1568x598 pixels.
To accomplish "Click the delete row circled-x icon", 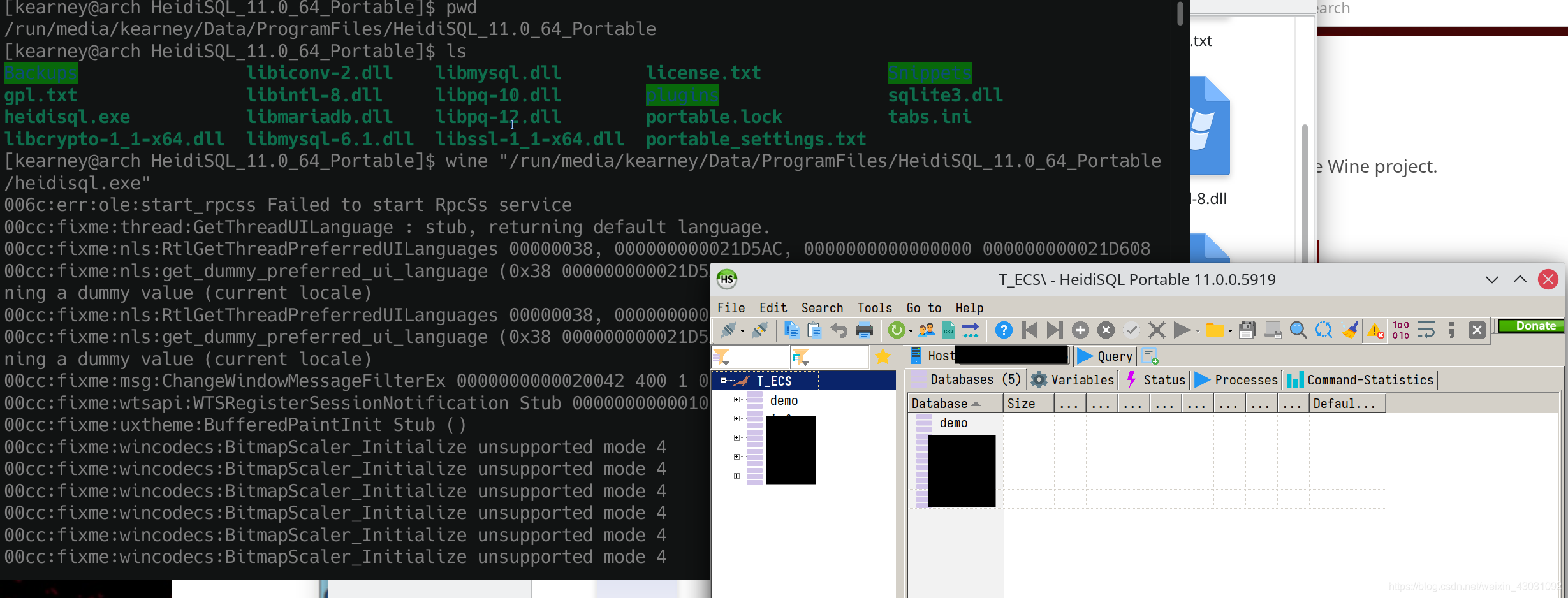I will pyautogui.click(x=1106, y=330).
